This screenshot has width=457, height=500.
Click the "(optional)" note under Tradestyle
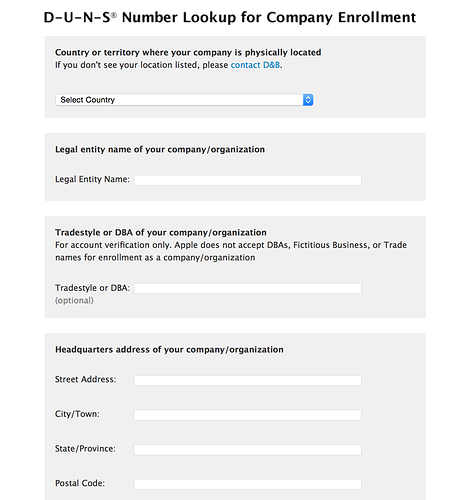tap(74, 300)
